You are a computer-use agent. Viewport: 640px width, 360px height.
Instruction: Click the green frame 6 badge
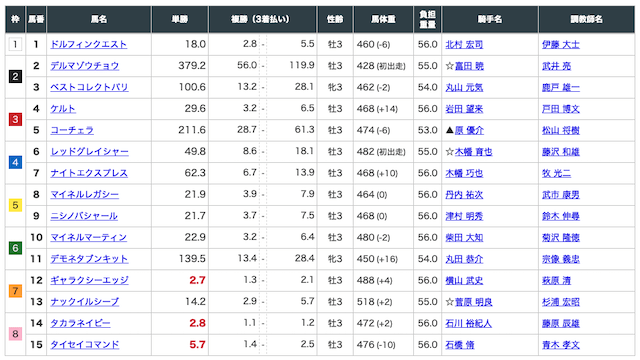(x=15, y=248)
